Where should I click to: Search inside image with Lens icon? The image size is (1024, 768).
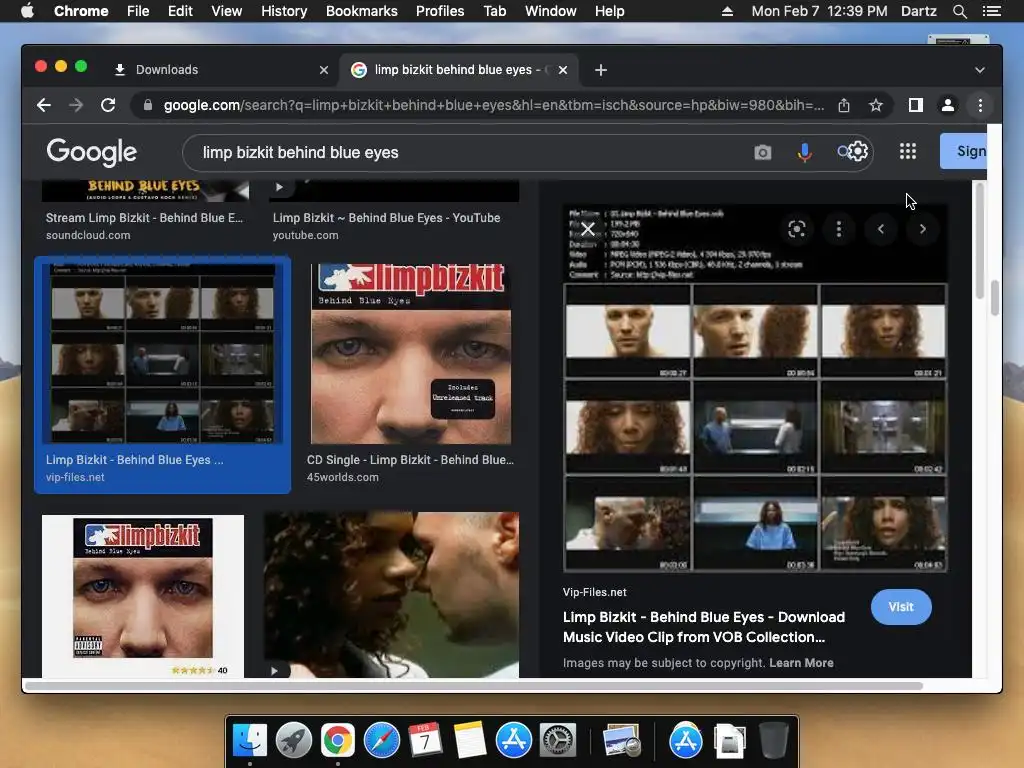pos(797,229)
